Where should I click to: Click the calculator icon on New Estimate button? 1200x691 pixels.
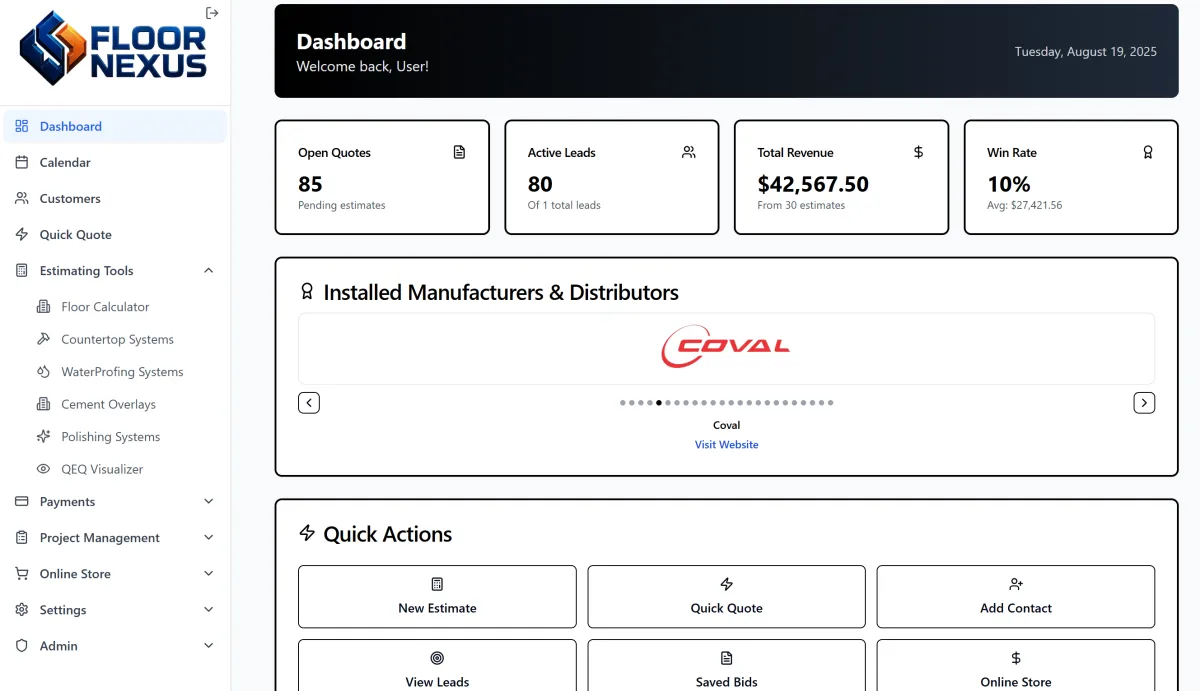pos(437,584)
